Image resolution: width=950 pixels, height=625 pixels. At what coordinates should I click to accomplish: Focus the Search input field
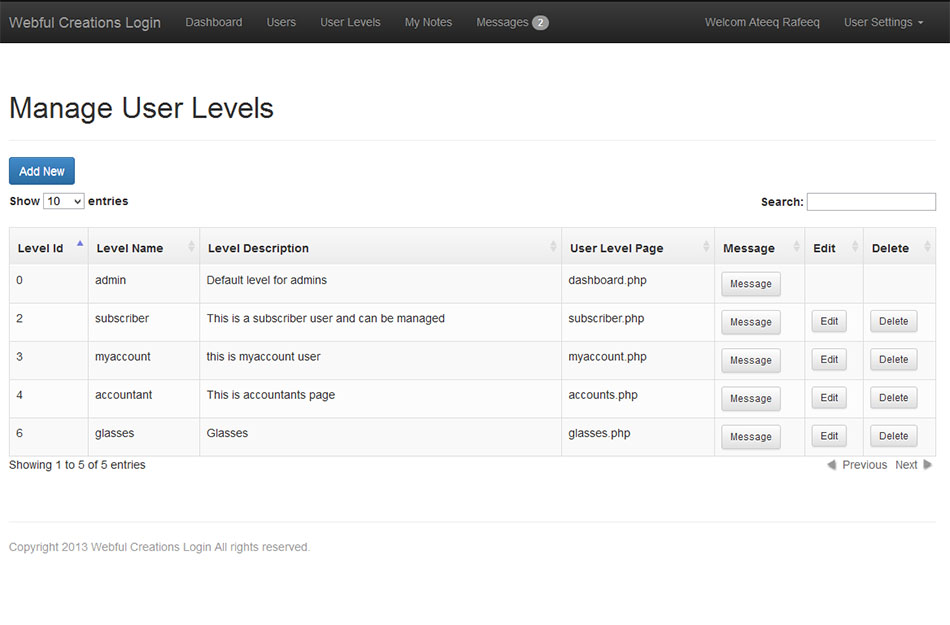[871, 202]
